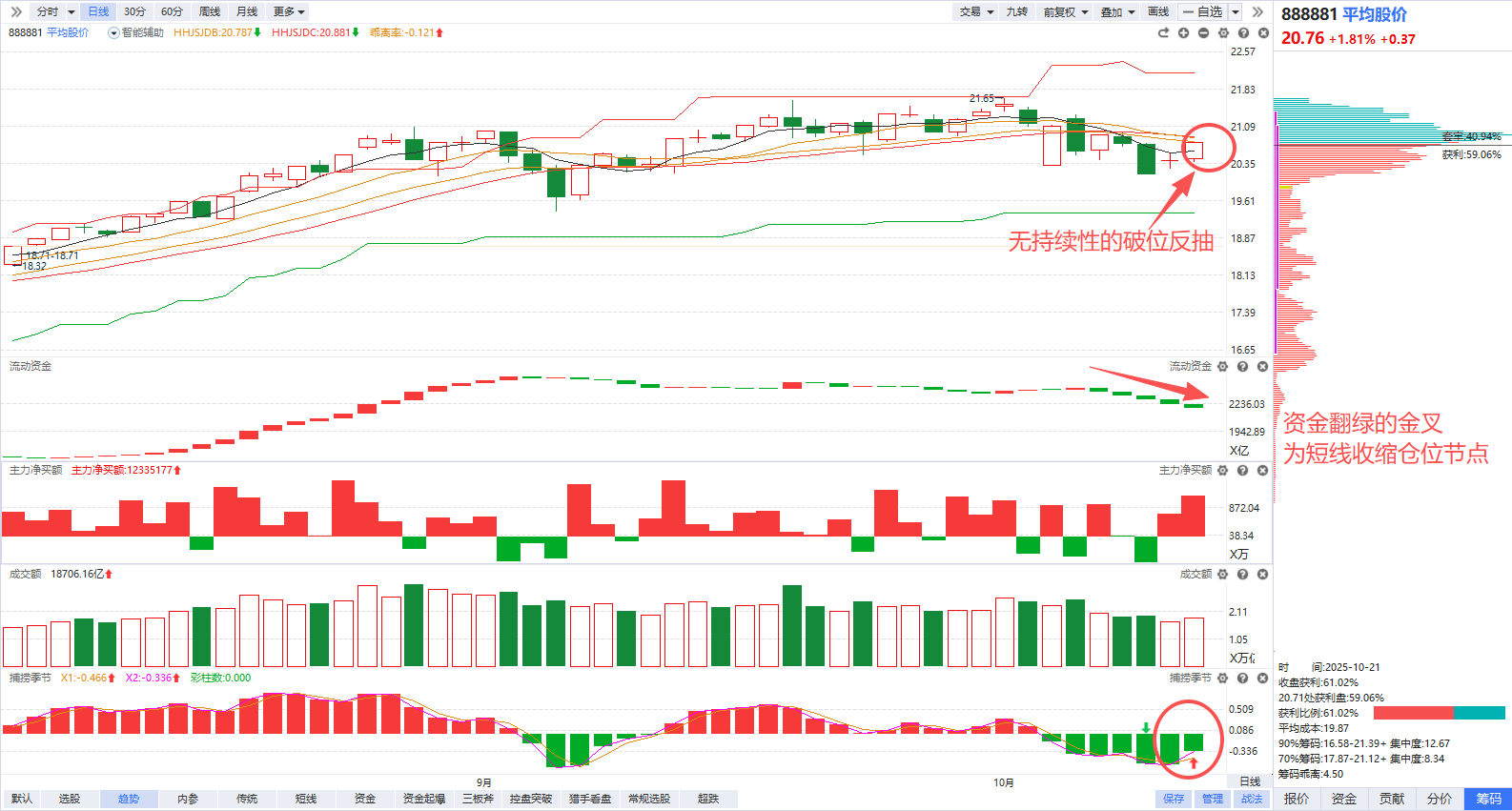Open the 叠加 overlay dropdown
This screenshot has width=1512, height=811.
pos(1117,11)
